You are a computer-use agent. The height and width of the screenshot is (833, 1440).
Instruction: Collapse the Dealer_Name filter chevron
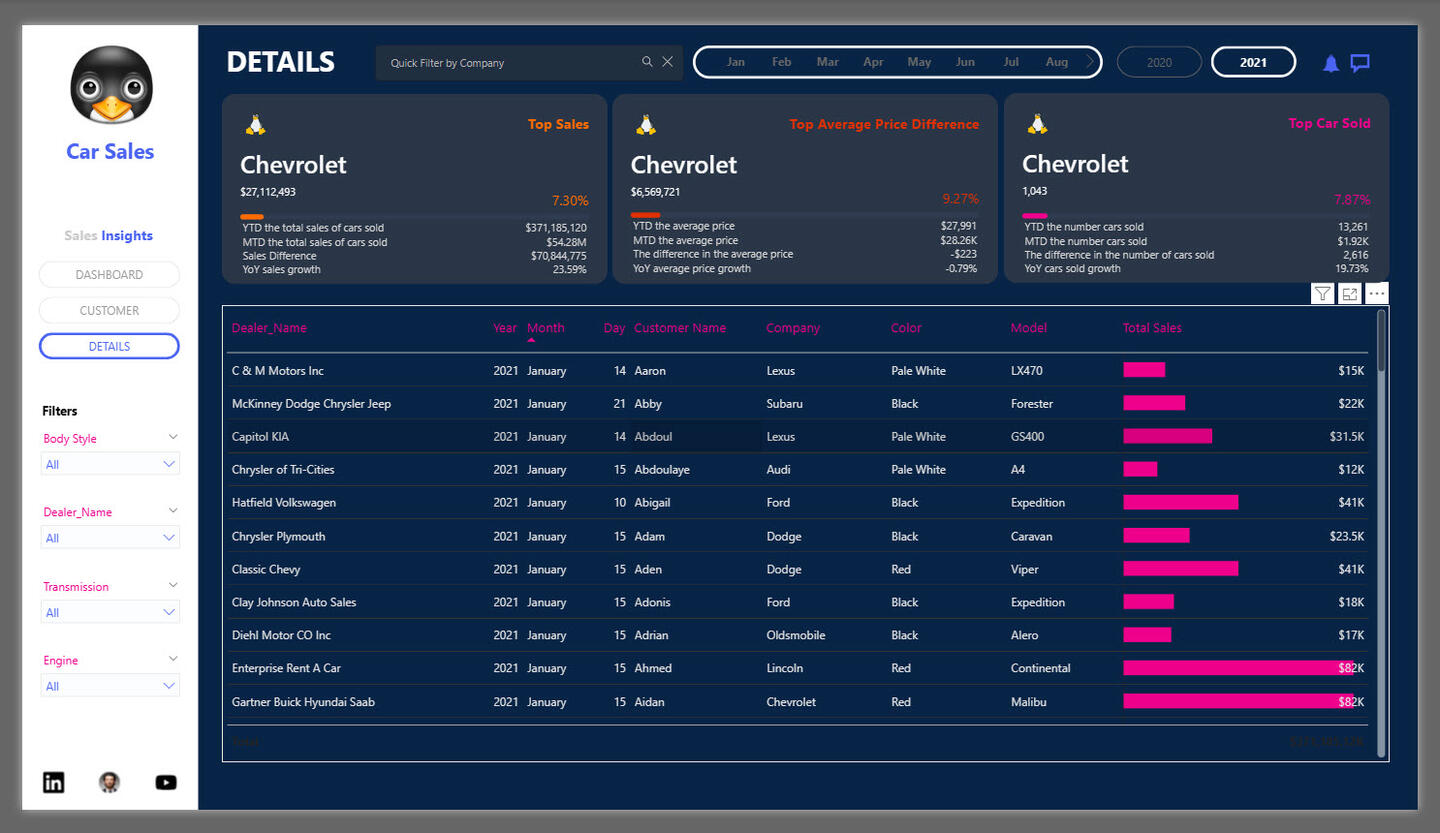coord(173,511)
